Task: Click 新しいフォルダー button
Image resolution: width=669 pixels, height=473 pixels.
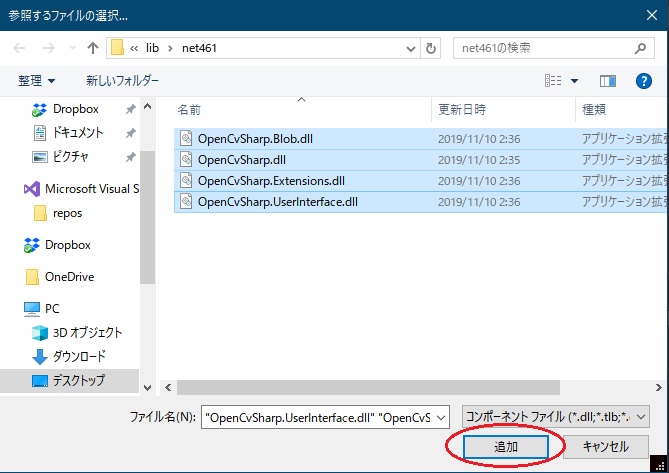Action: 122,81
